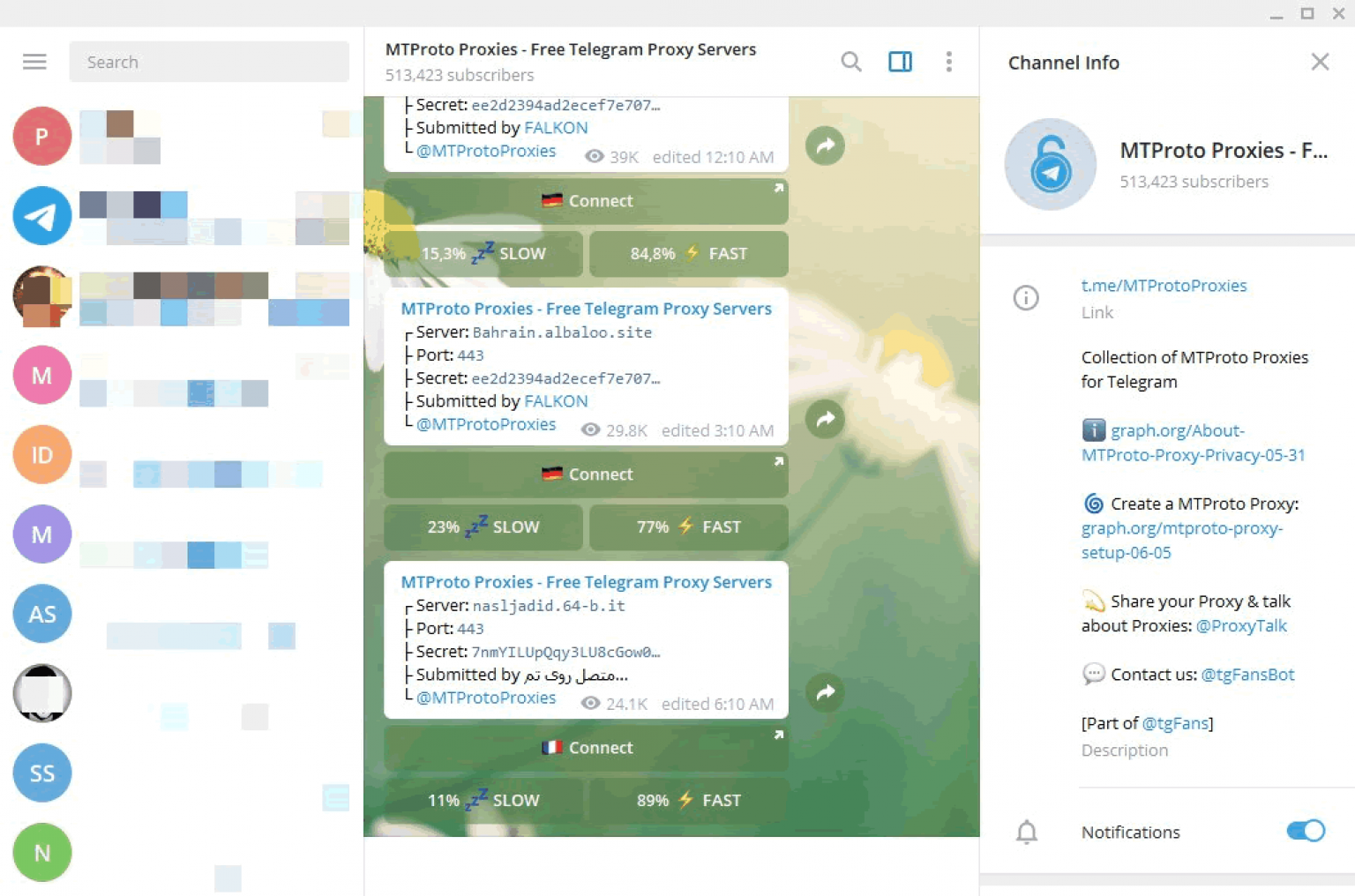
Task: Open the channel avatar in Channel Info
Action: [x=1051, y=164]
